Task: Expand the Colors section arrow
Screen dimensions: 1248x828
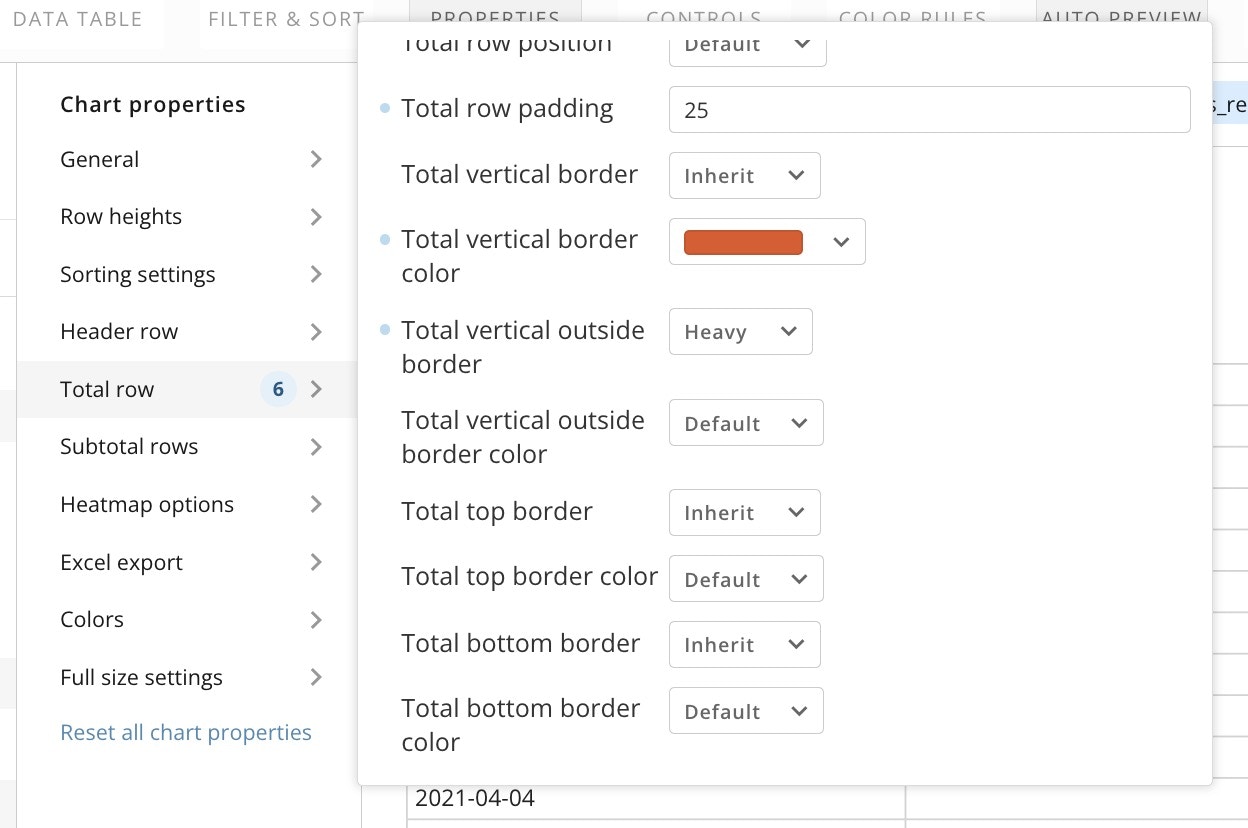Action: click(x=316, y=620)
